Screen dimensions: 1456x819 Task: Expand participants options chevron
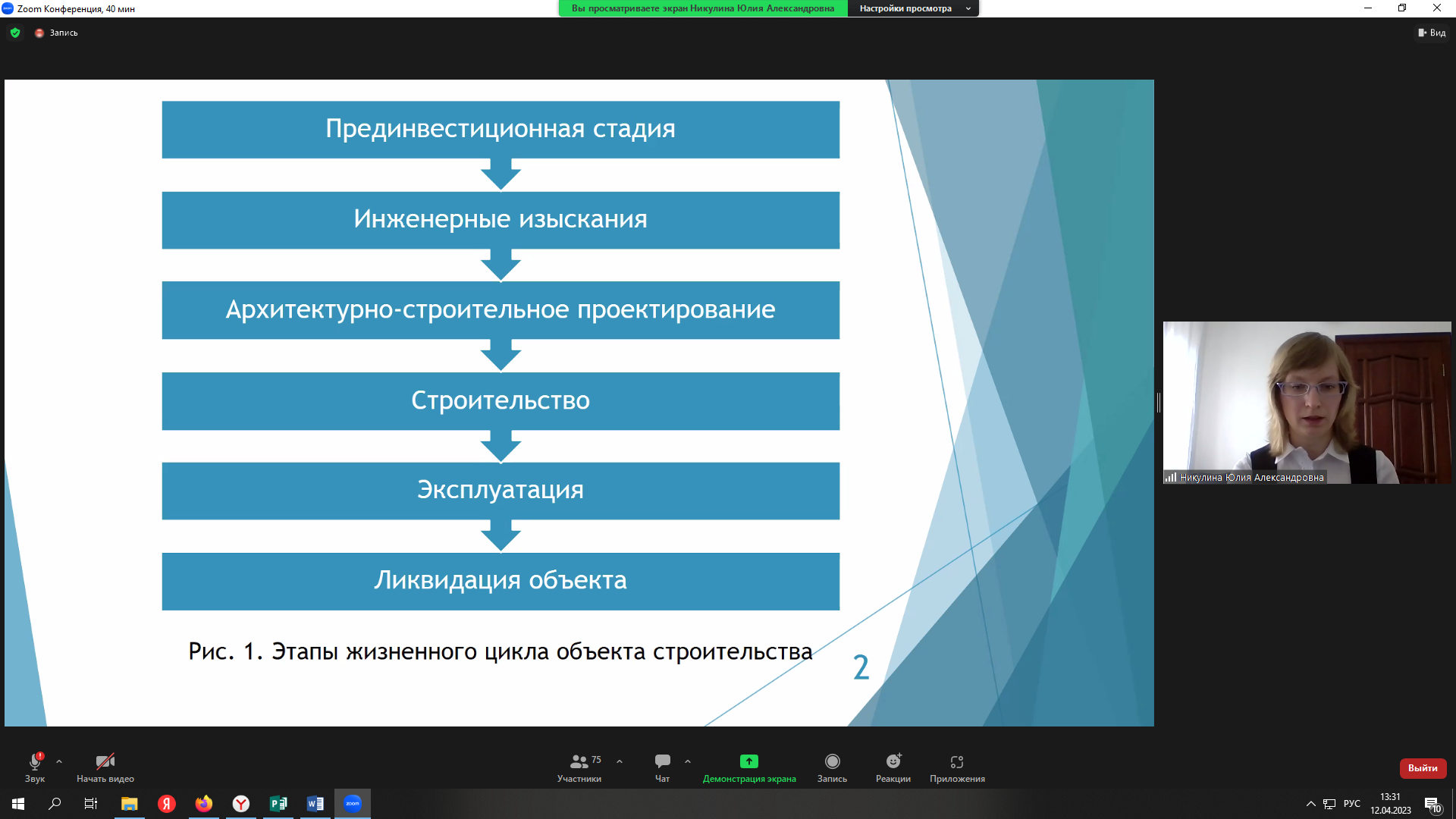[620, 761]
